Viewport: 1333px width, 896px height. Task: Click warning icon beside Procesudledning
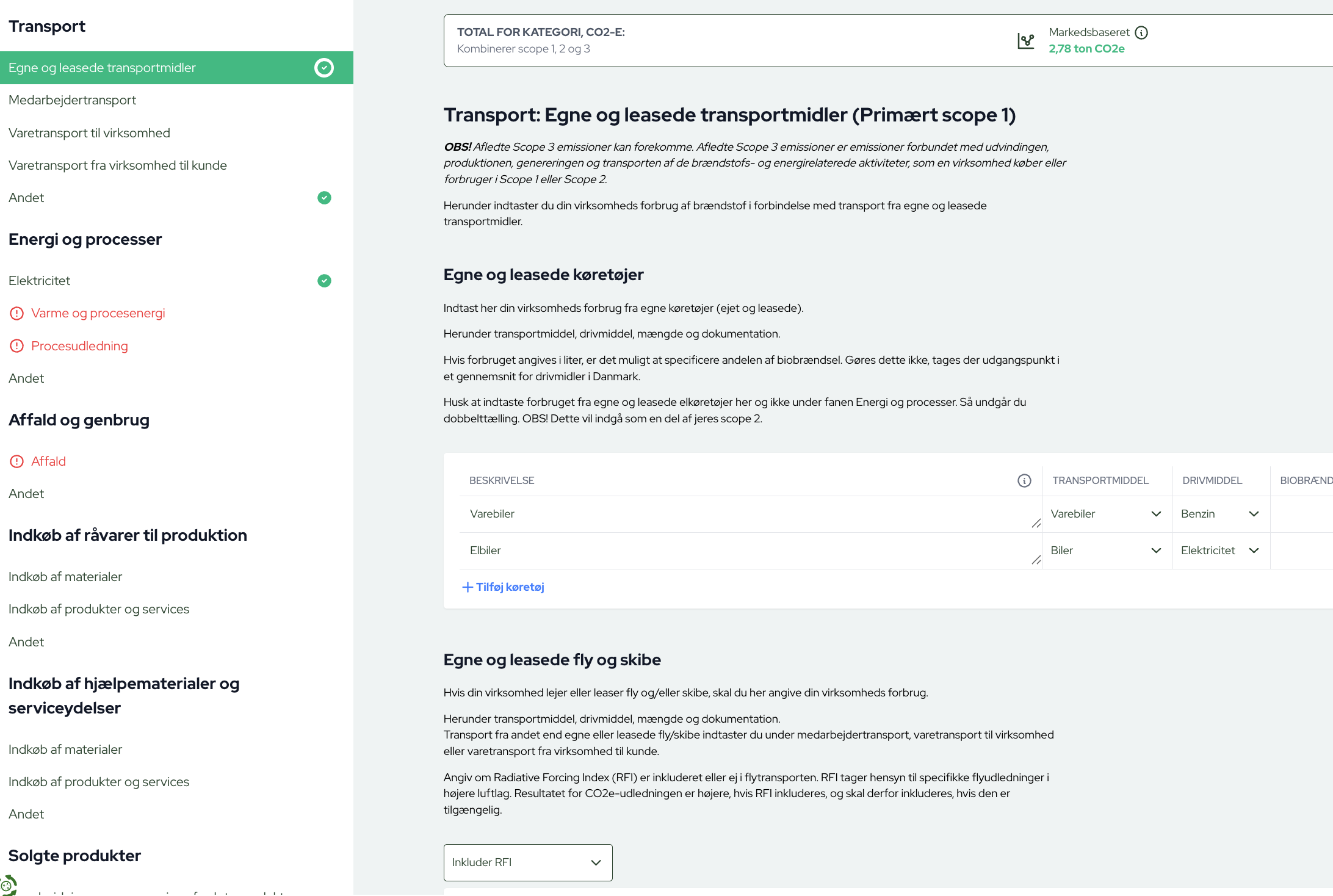tap(17, 346)
